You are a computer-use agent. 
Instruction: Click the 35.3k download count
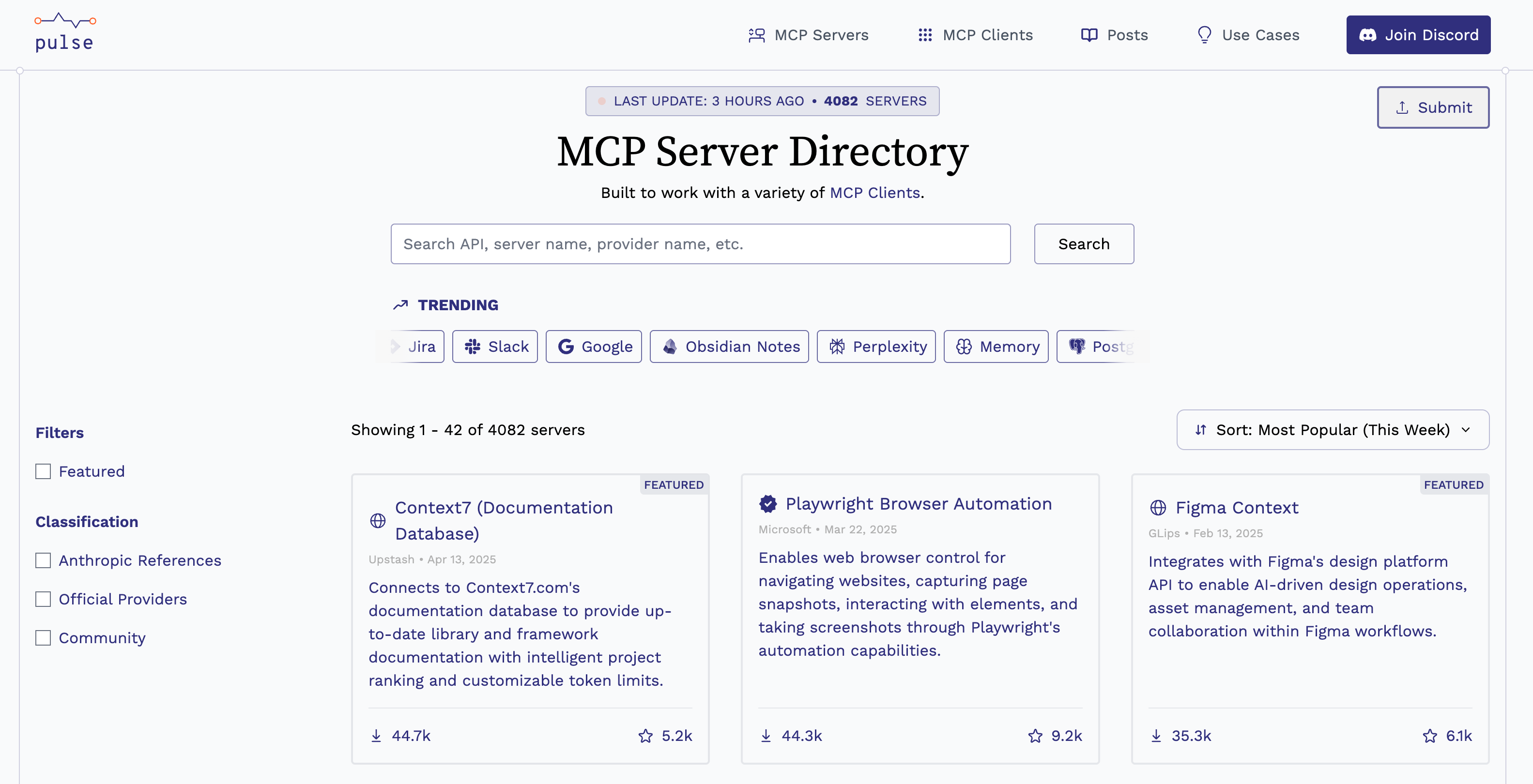pos(1192,736)
